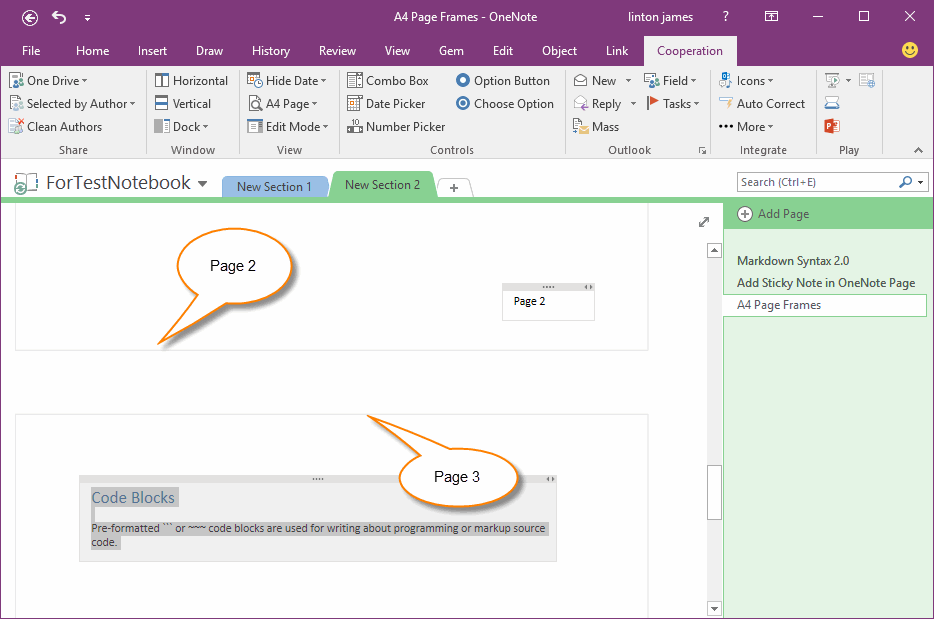
Task: Expand the Reply dropdown arrow
Action: click(x=633, y=104)
